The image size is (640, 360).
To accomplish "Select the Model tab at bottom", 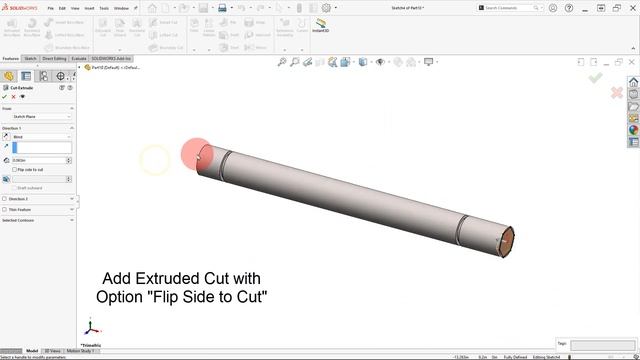I will click(x=32, y=351).
